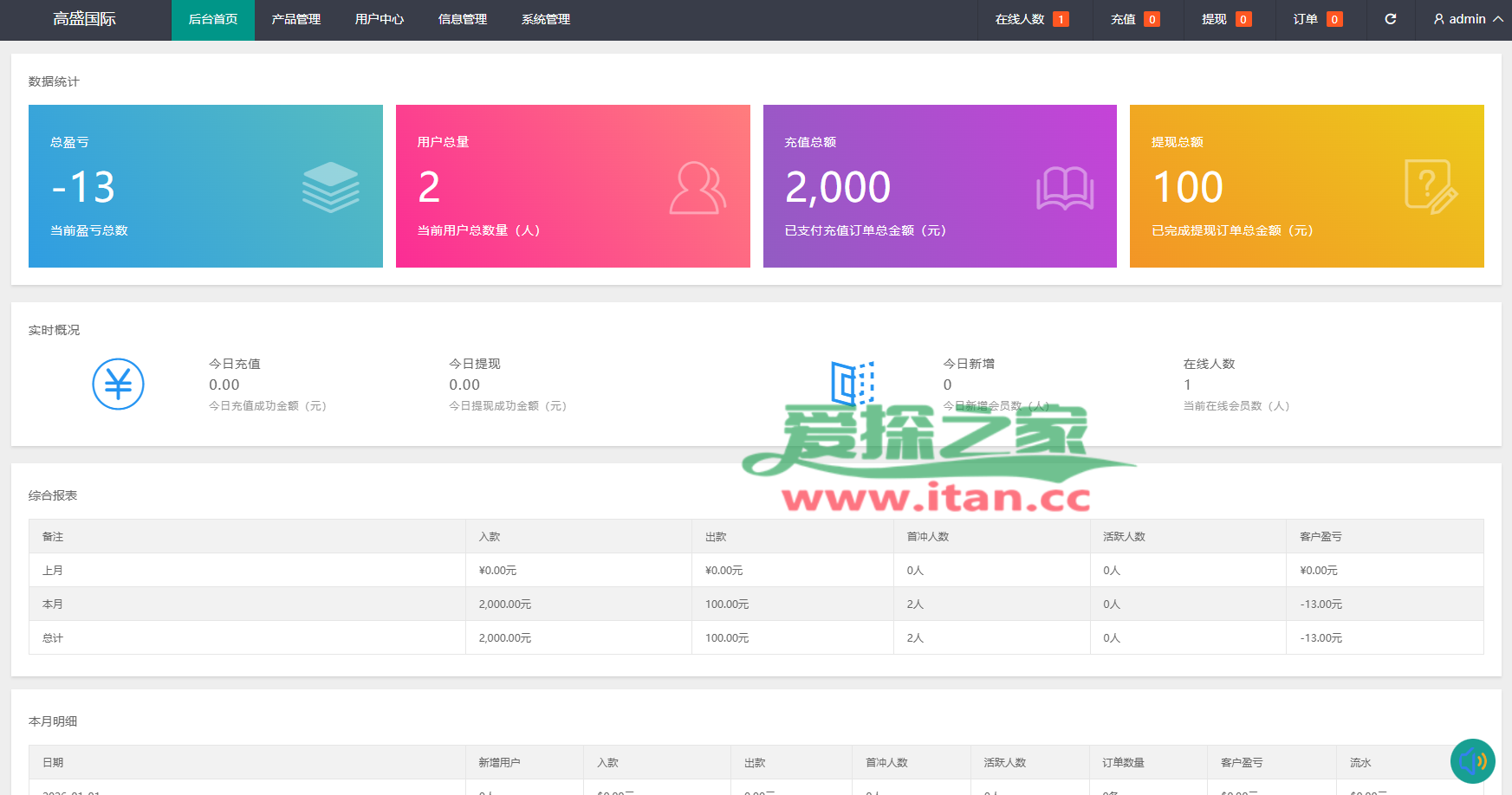Click the green floating sound button
Viewport: 1512px width, 795px height.
coord(1472,761)
